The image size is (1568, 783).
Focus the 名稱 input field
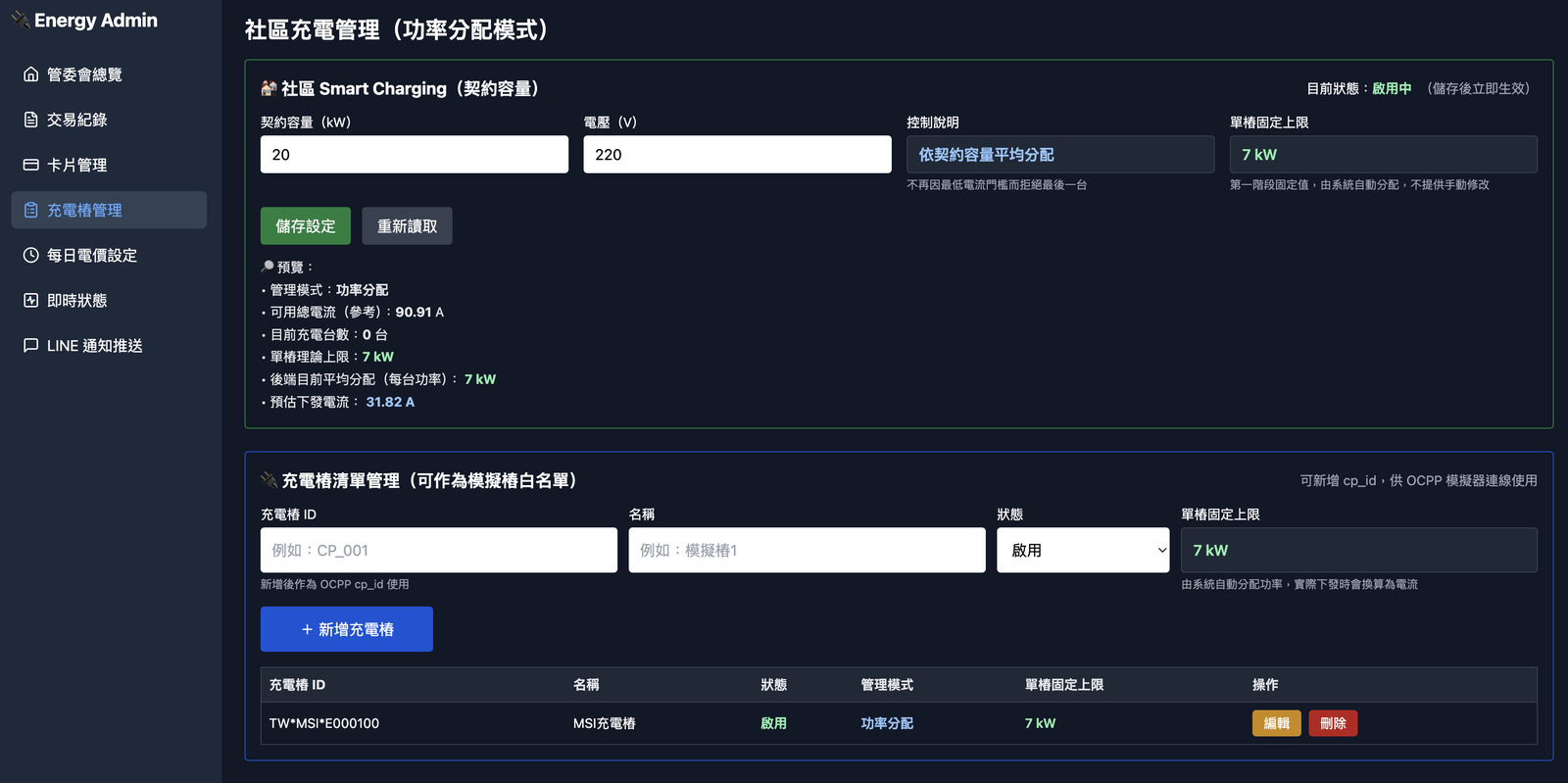pos(807,550)
